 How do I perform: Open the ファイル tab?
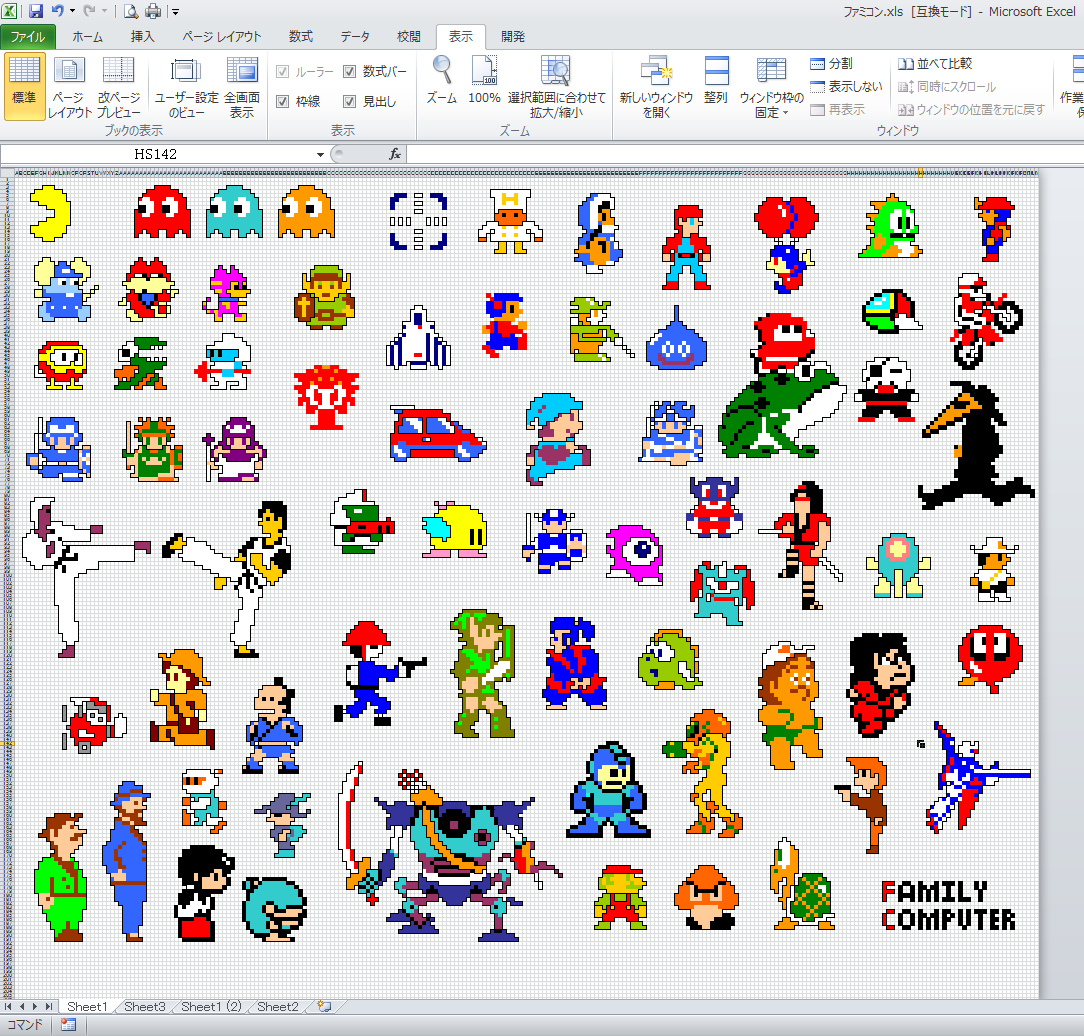pos(28,37)
